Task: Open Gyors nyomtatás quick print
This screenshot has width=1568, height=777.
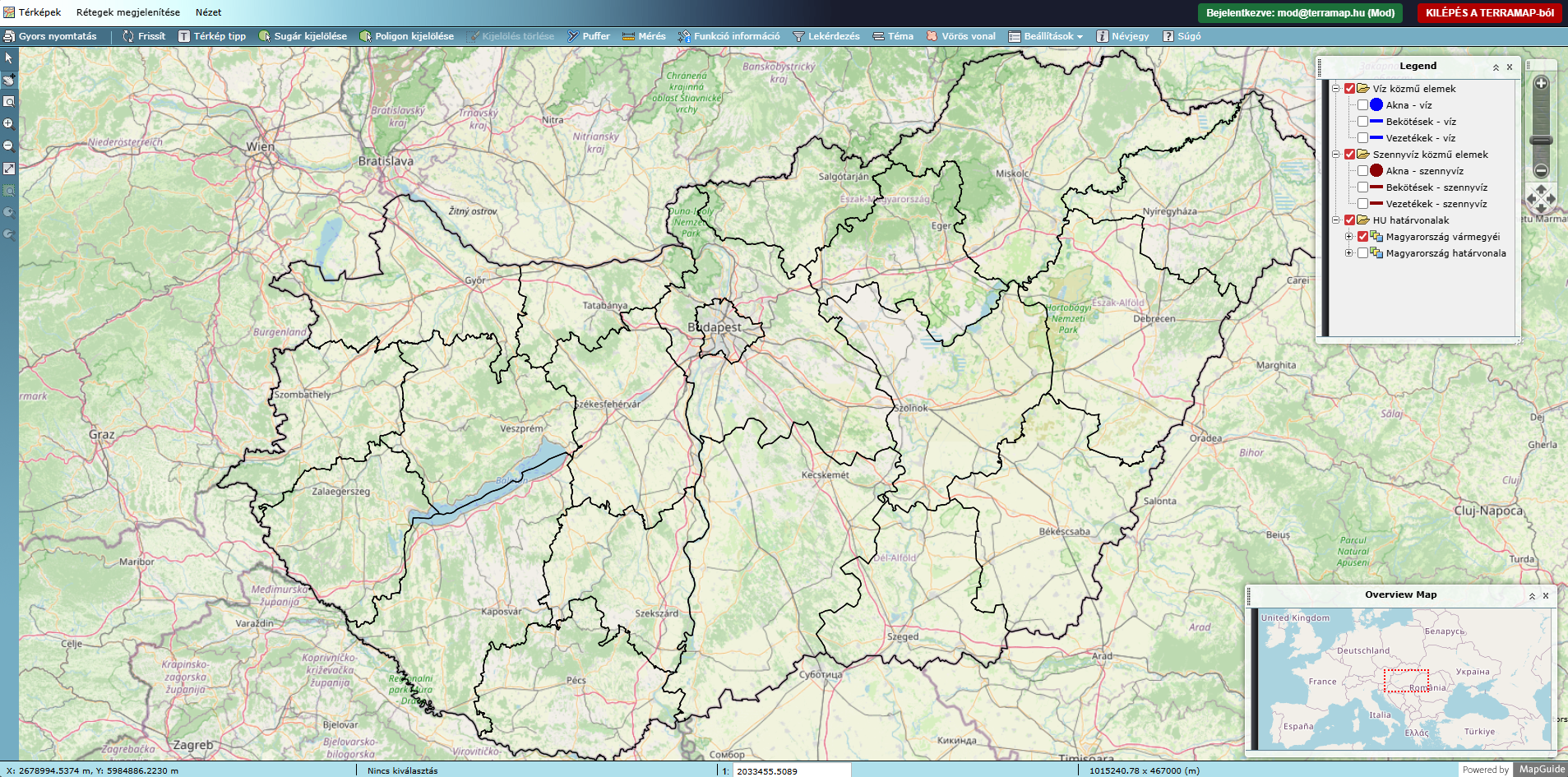Action: click(x=50, y=36)
